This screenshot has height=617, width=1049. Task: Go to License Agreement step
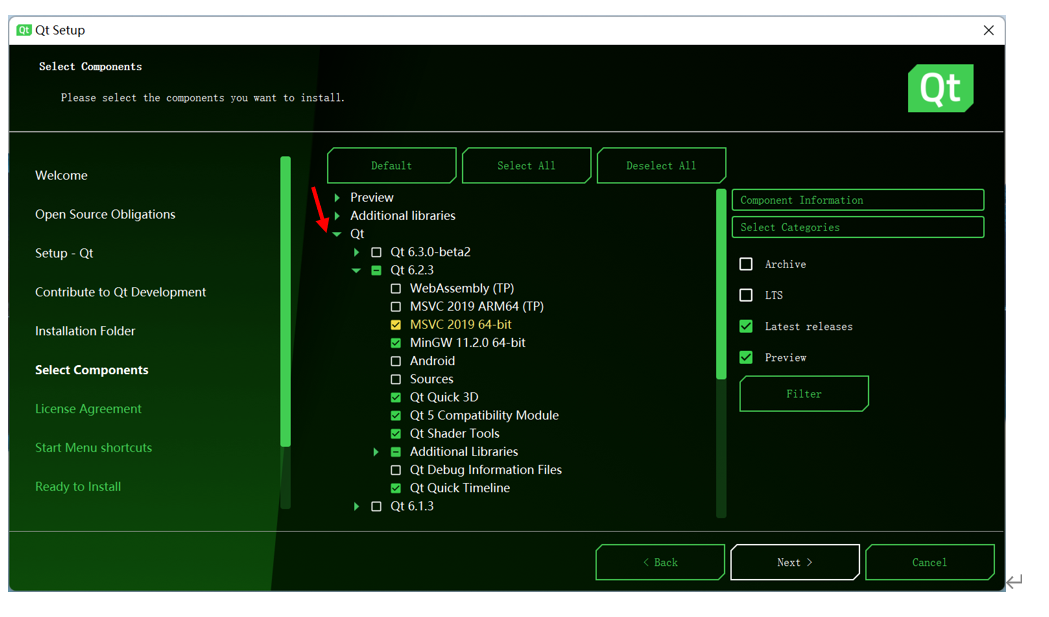click(x=88, y=409)
